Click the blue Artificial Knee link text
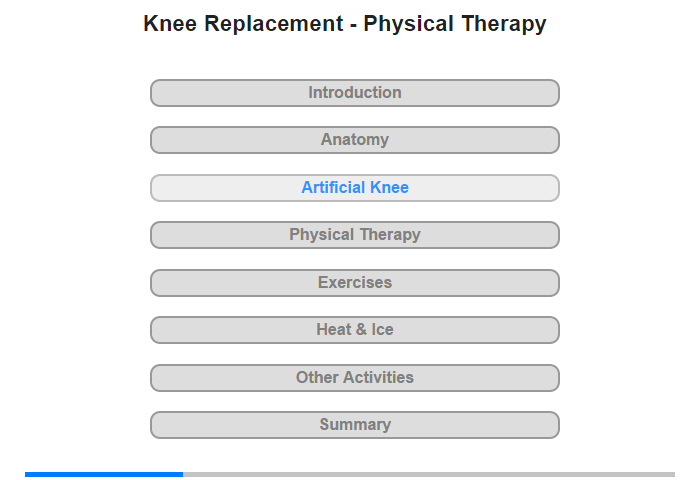This screenshot has height=480, width=700. click(x=354, y=188)
